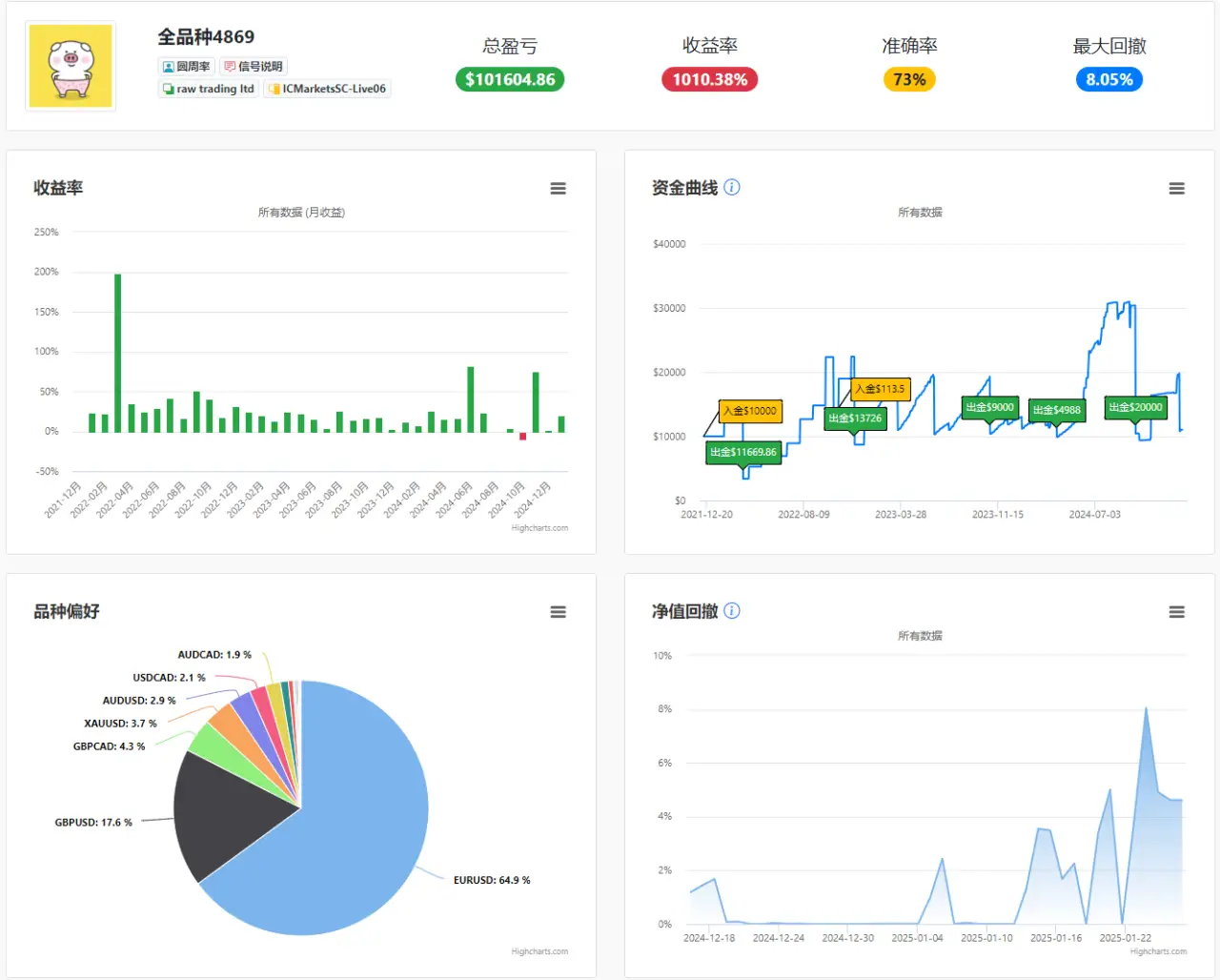Open the 圆周率 tag
Screen dimensions: 1220x980
tap(186, 67)
